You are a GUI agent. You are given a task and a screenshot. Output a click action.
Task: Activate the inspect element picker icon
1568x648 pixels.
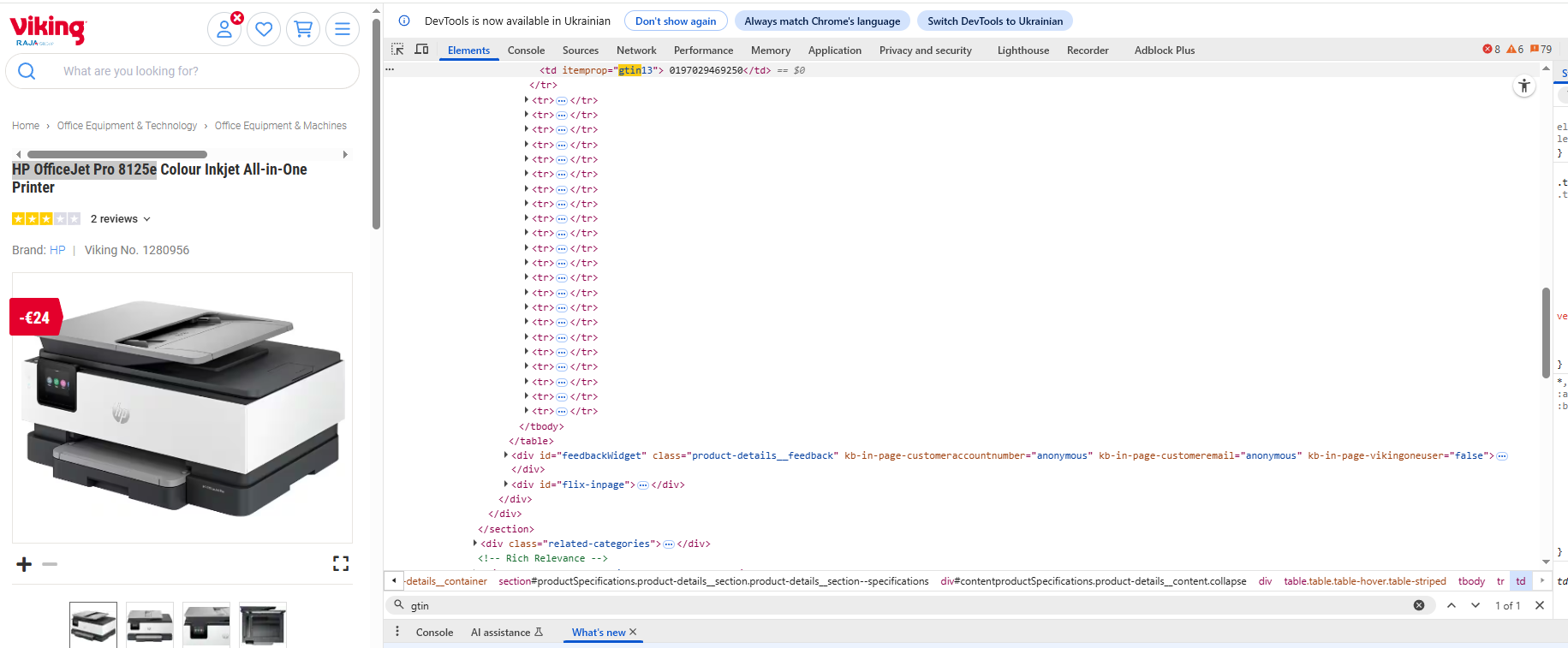(x=397, y=50)
